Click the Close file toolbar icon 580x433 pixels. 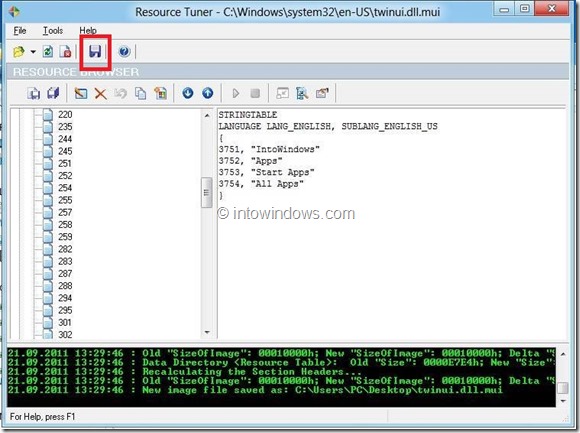point(65,52)
